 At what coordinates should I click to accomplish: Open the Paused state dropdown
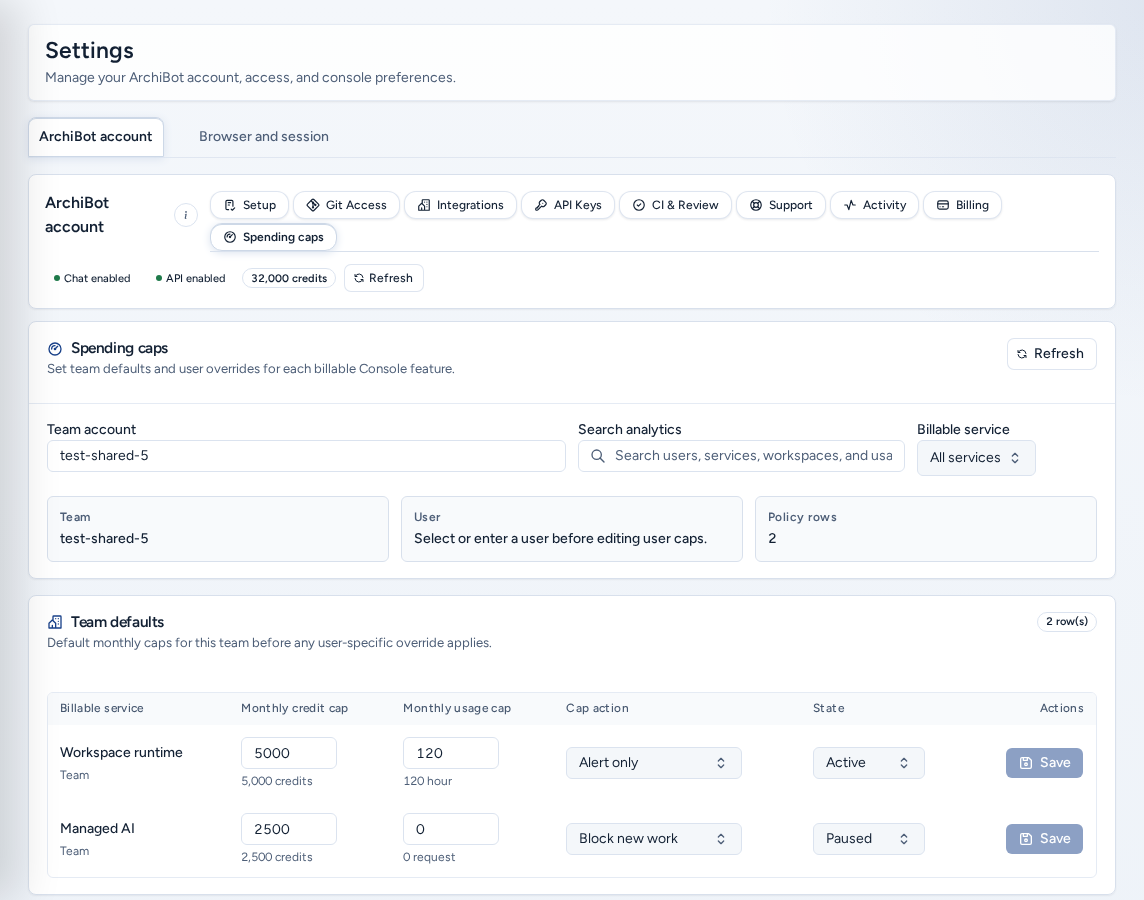[x=868, y=839]
